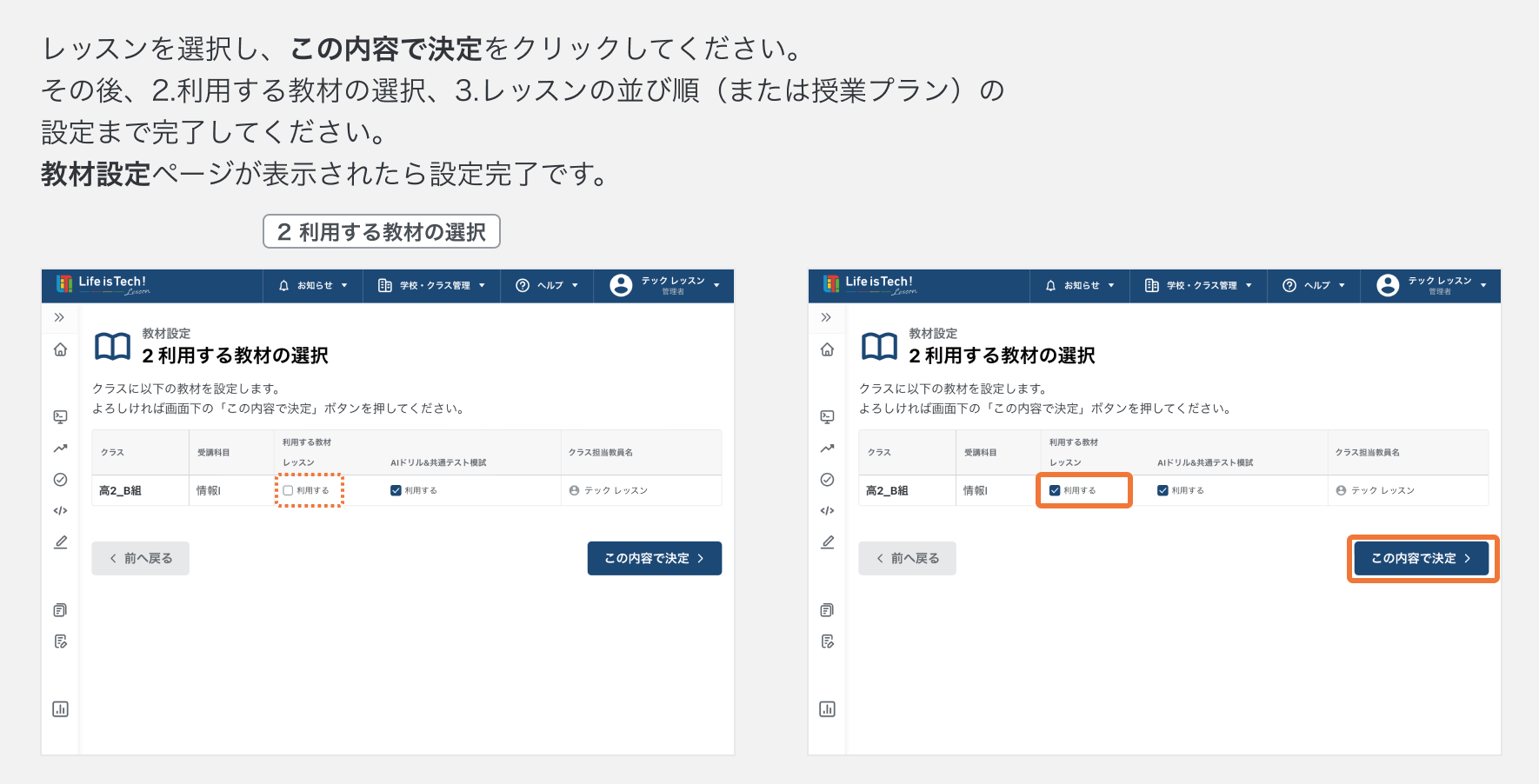Click the open book 教材設定 icon in right screenshot
1539x784 pixels.
[x=880, y=346]
